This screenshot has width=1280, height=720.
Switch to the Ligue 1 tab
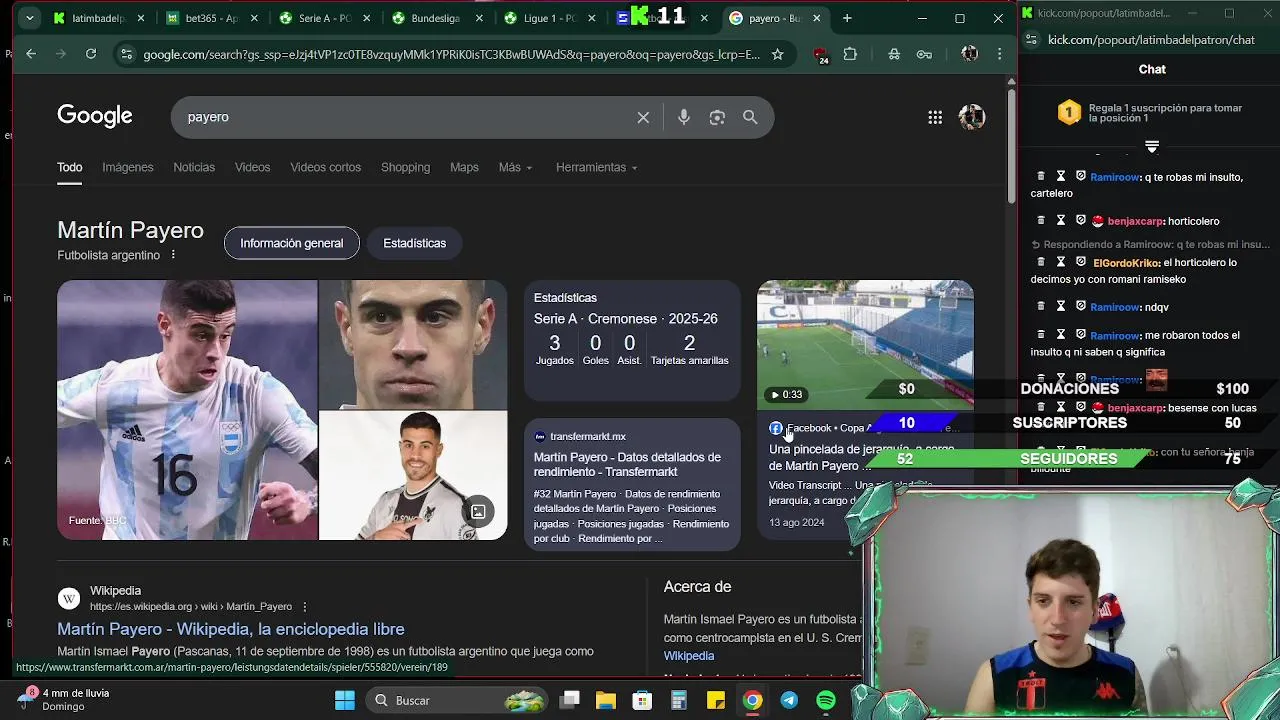(x=543, y=18)
